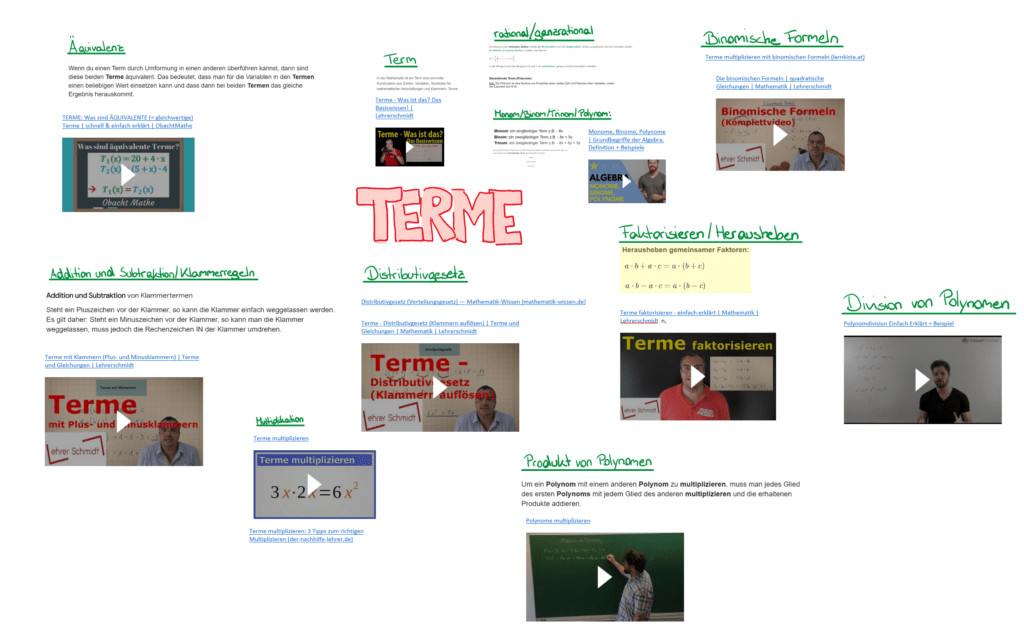
Task: Open the 'Polynome multiplizieren' link
Action: coord(558,521)
